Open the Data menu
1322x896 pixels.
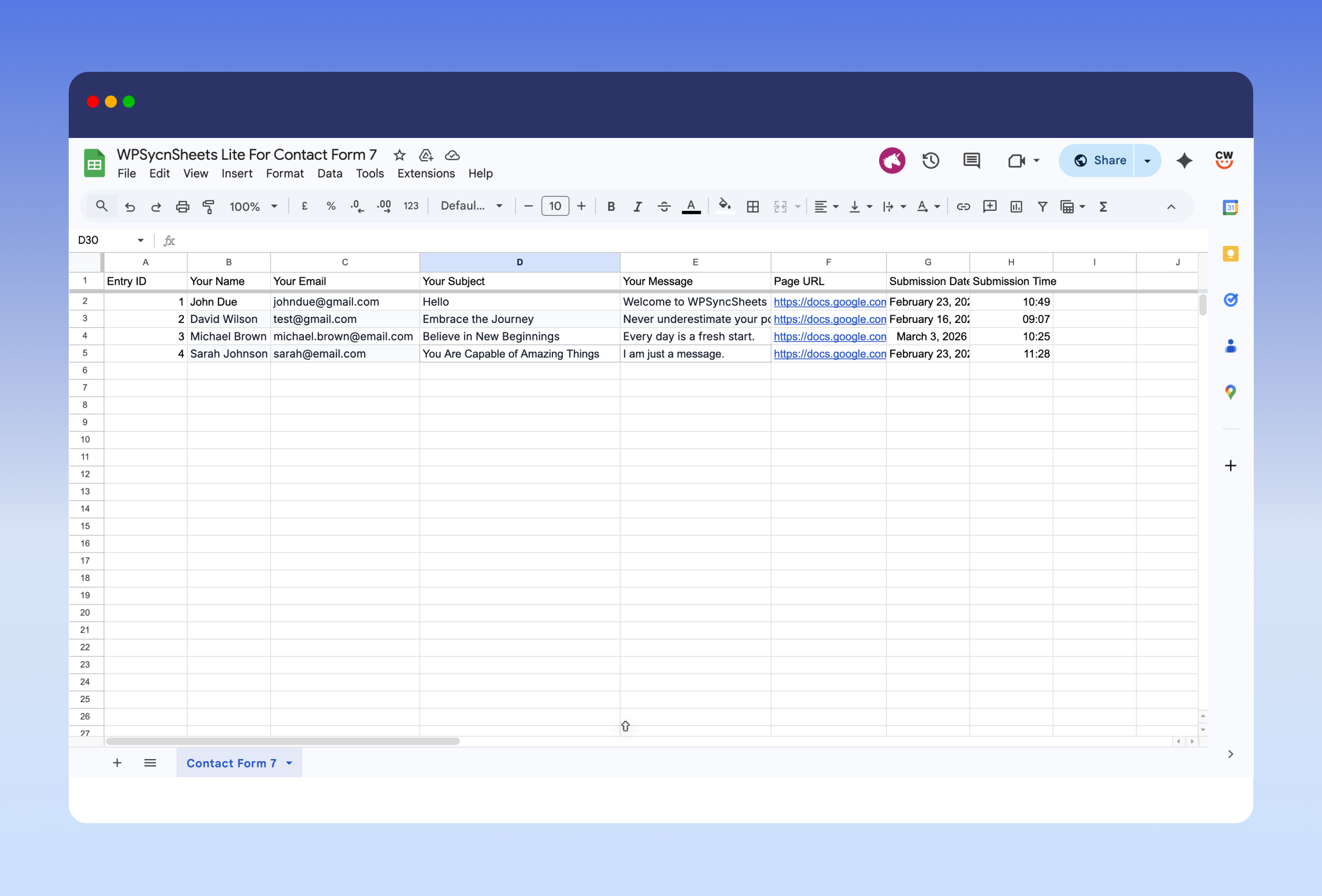tap(329, 174)
